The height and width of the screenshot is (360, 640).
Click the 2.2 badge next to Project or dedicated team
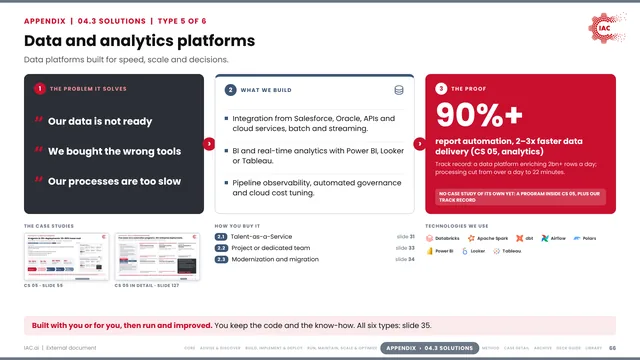pyautogui.click(x=221, y=248)
